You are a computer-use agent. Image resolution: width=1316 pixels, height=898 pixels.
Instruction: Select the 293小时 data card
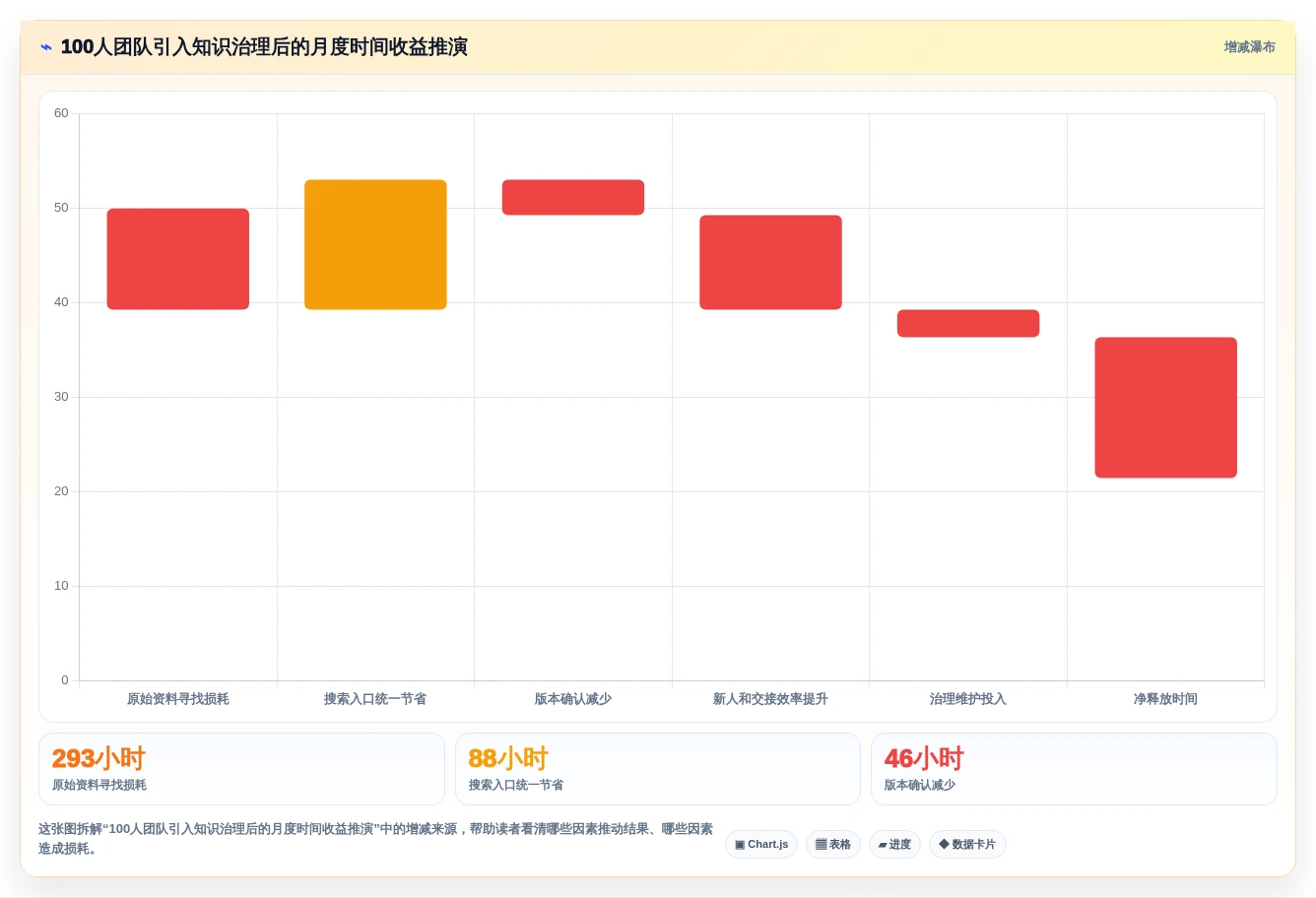(241, 769)
